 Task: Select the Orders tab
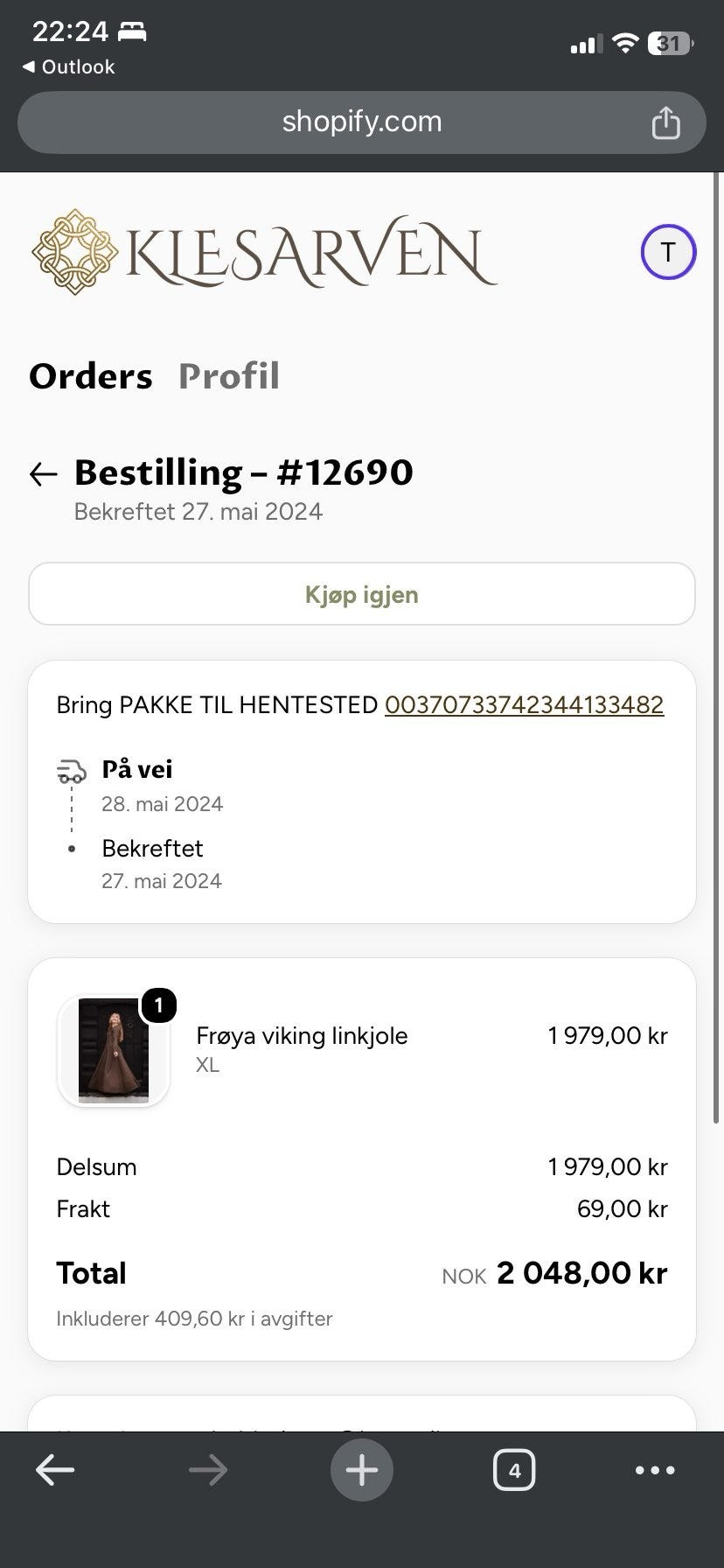point(91,376)
